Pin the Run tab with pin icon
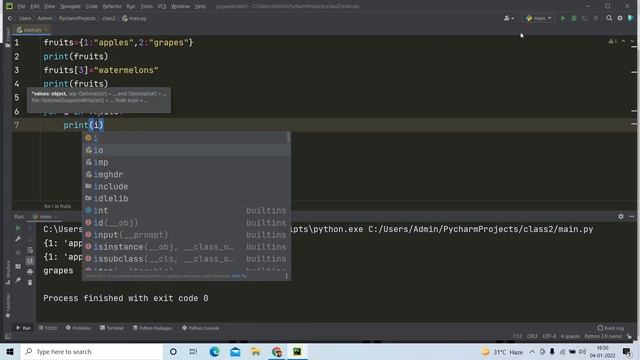Image resolution: width=640 pixels, height=360 pixels. coord(18,280)
